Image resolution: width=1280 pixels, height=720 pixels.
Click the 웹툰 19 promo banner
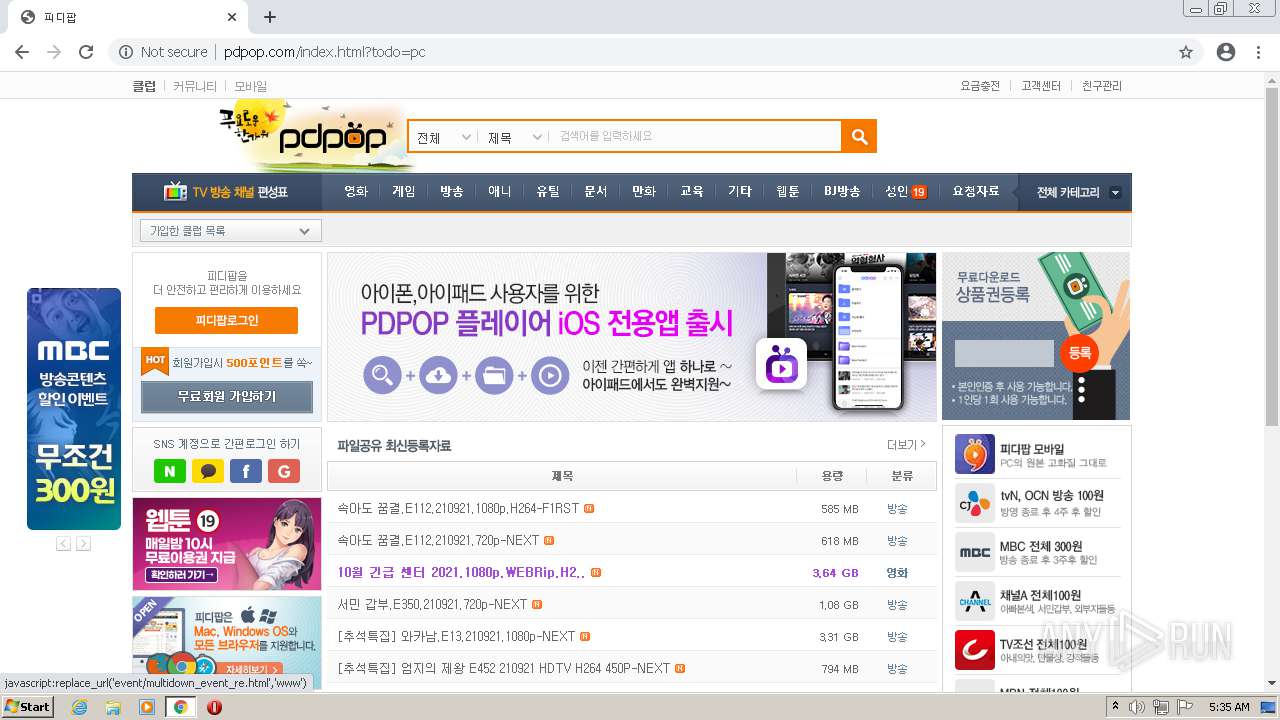point(227,544)
